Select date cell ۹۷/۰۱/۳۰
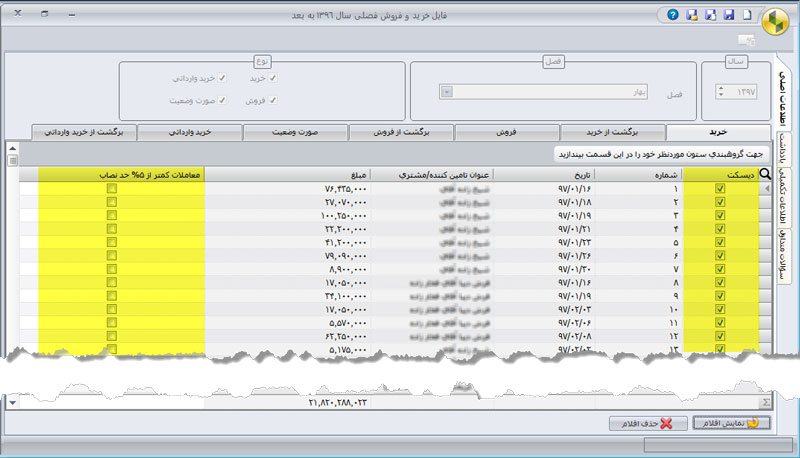This screenshot has height=458, width=800. [x=544, y=269]
